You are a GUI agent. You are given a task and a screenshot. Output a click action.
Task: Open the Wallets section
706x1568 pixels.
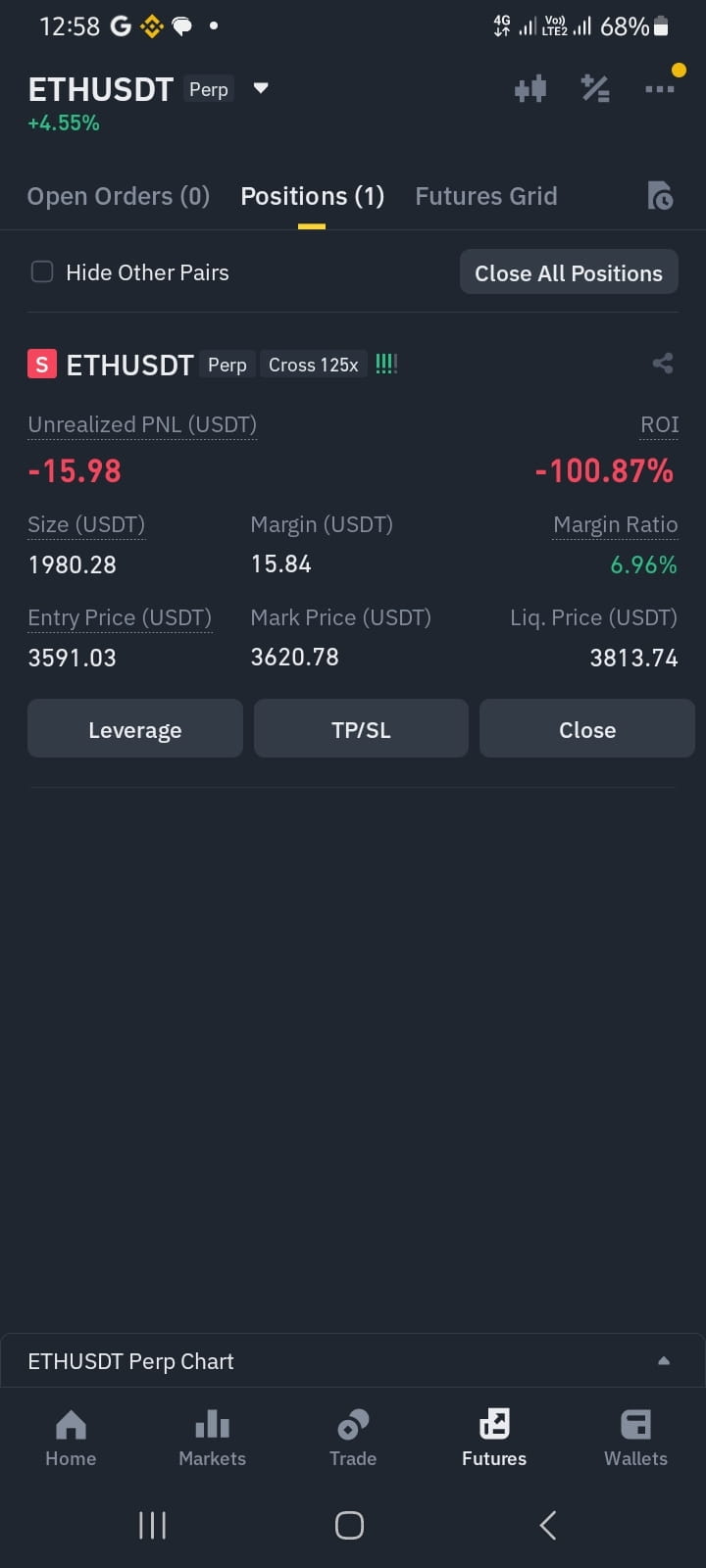(635, 1439)
